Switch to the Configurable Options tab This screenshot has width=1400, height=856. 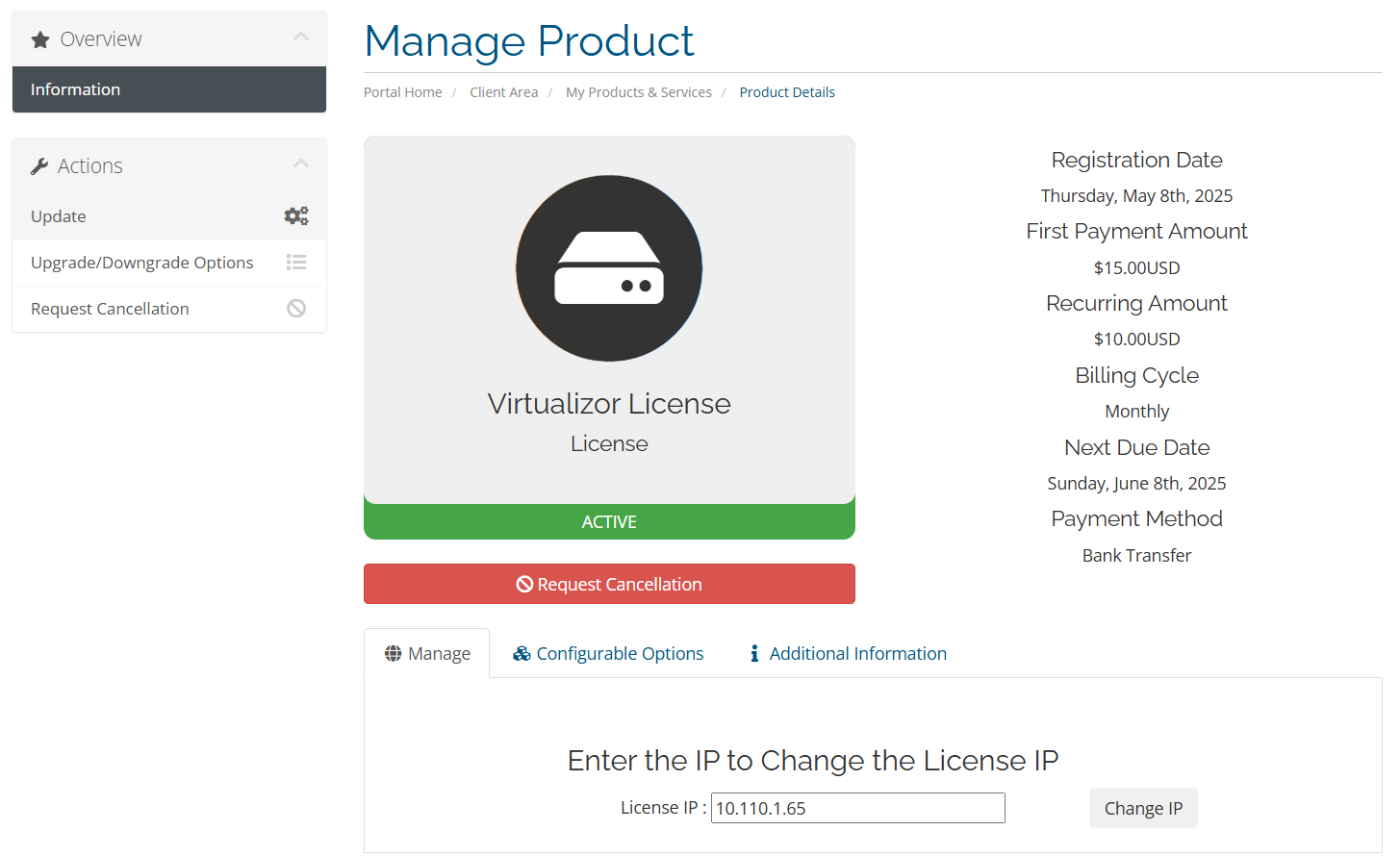[x=608, y=653]
